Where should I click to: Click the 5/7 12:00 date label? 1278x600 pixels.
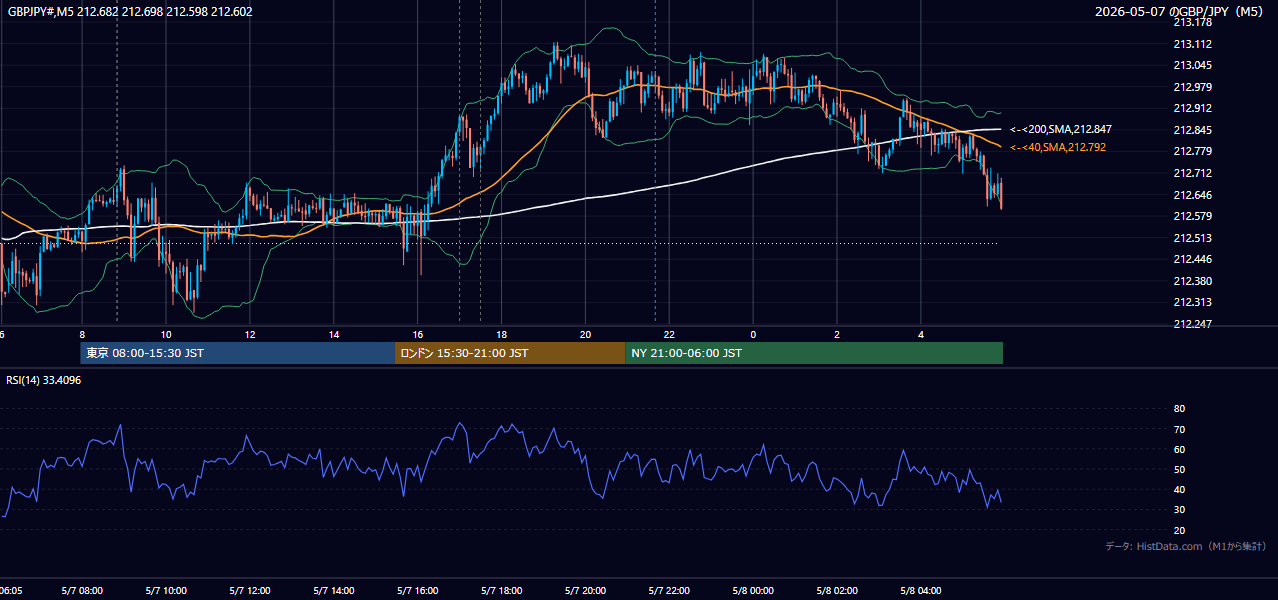coord(250,591)
